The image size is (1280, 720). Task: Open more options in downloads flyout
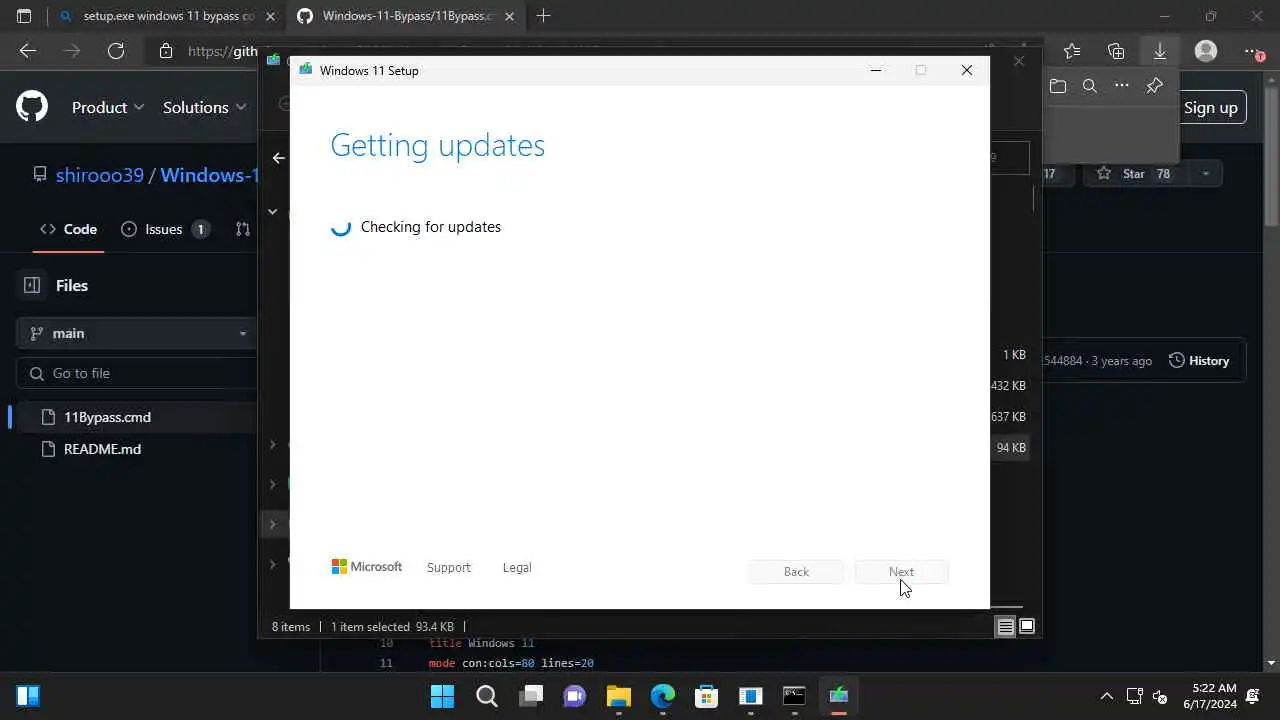point(1122,86)
